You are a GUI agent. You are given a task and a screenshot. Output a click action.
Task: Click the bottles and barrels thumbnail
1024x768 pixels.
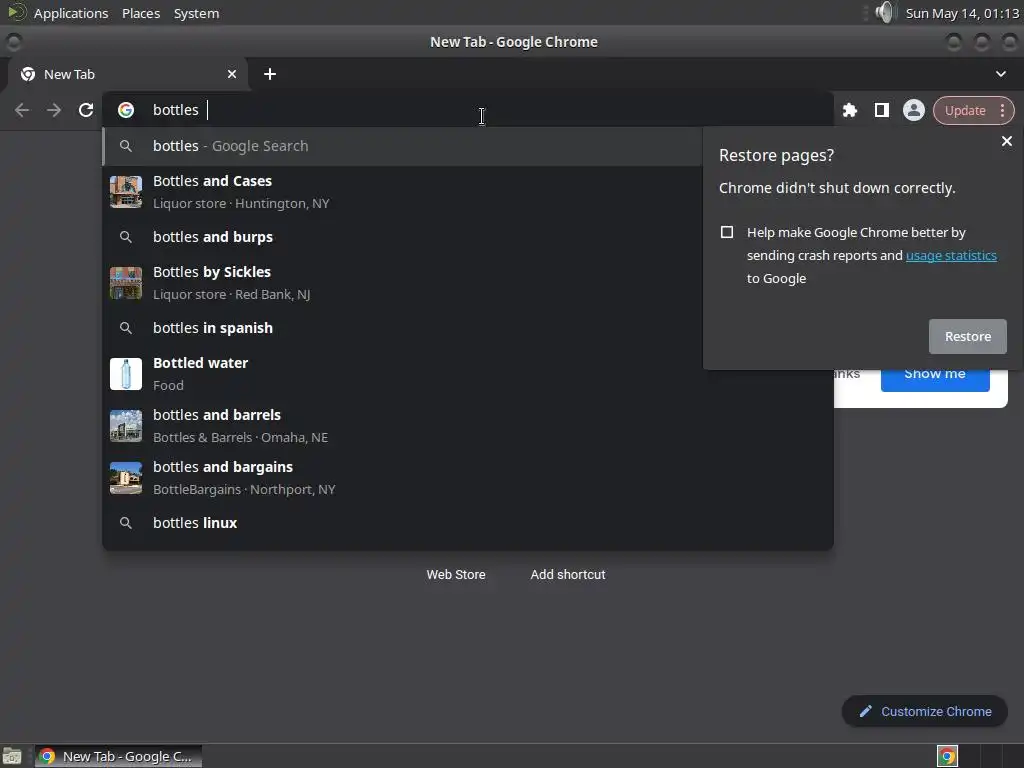(x=126, y=426)
